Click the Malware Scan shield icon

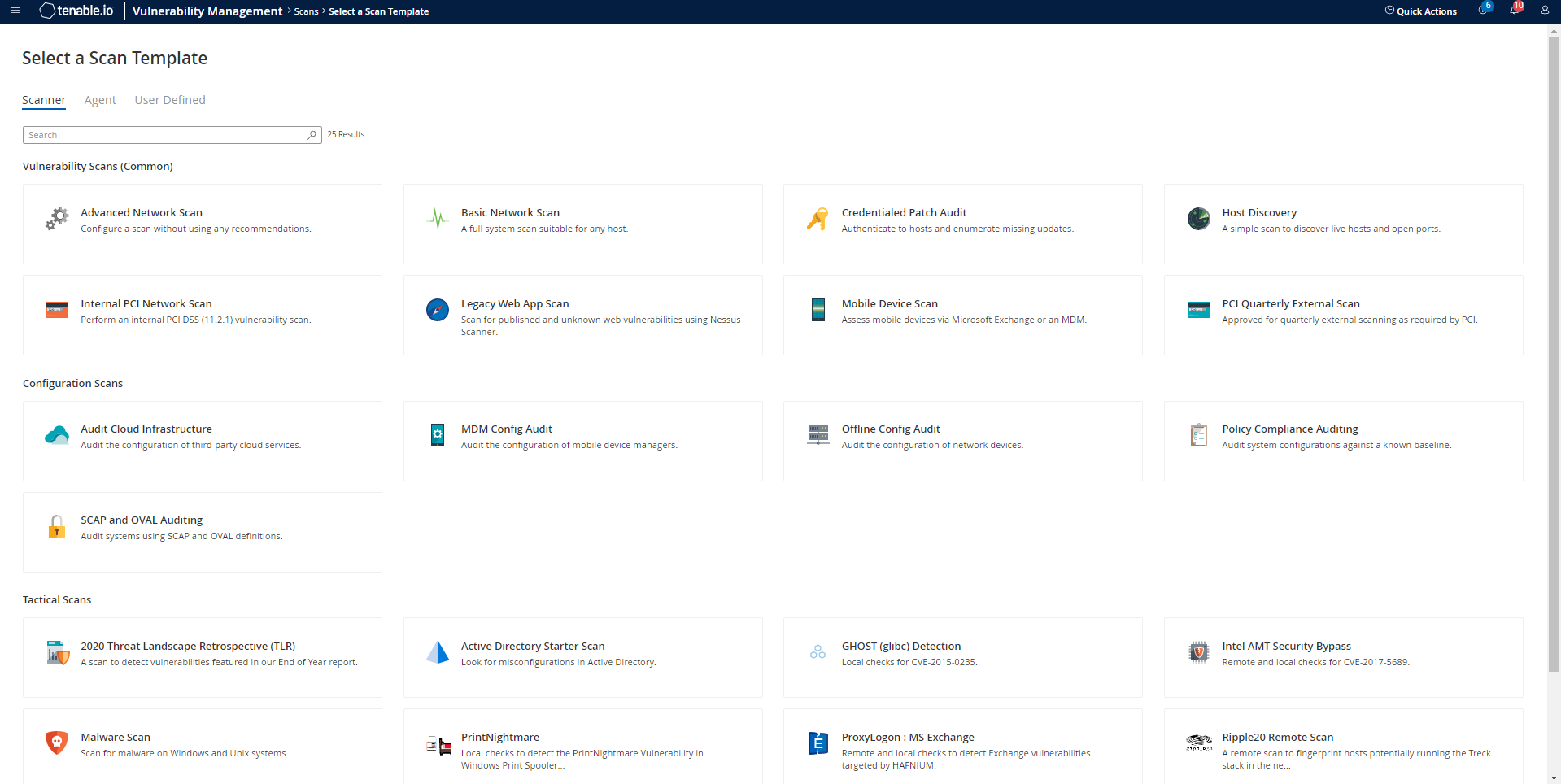click(57, 743)
